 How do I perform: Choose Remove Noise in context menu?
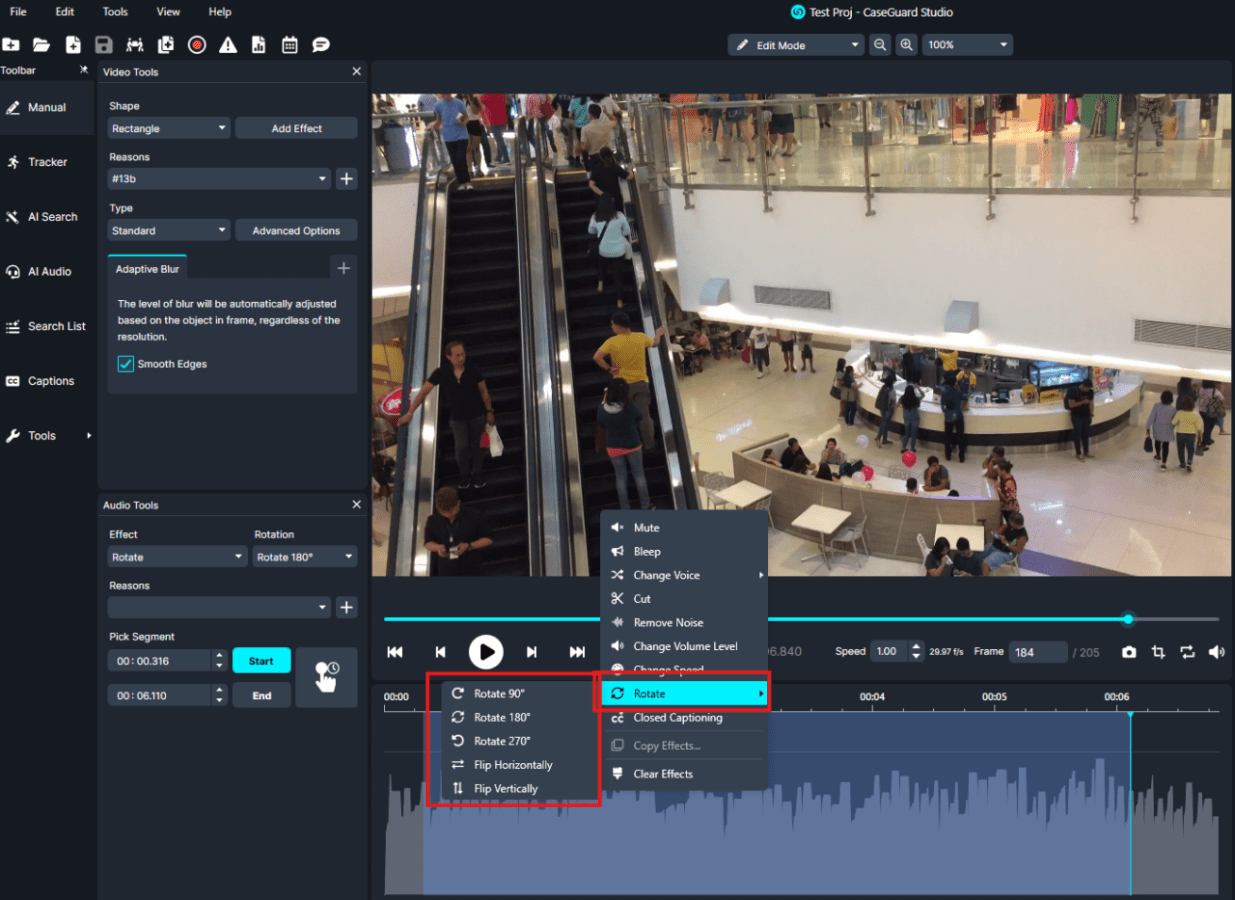point(668,623)
